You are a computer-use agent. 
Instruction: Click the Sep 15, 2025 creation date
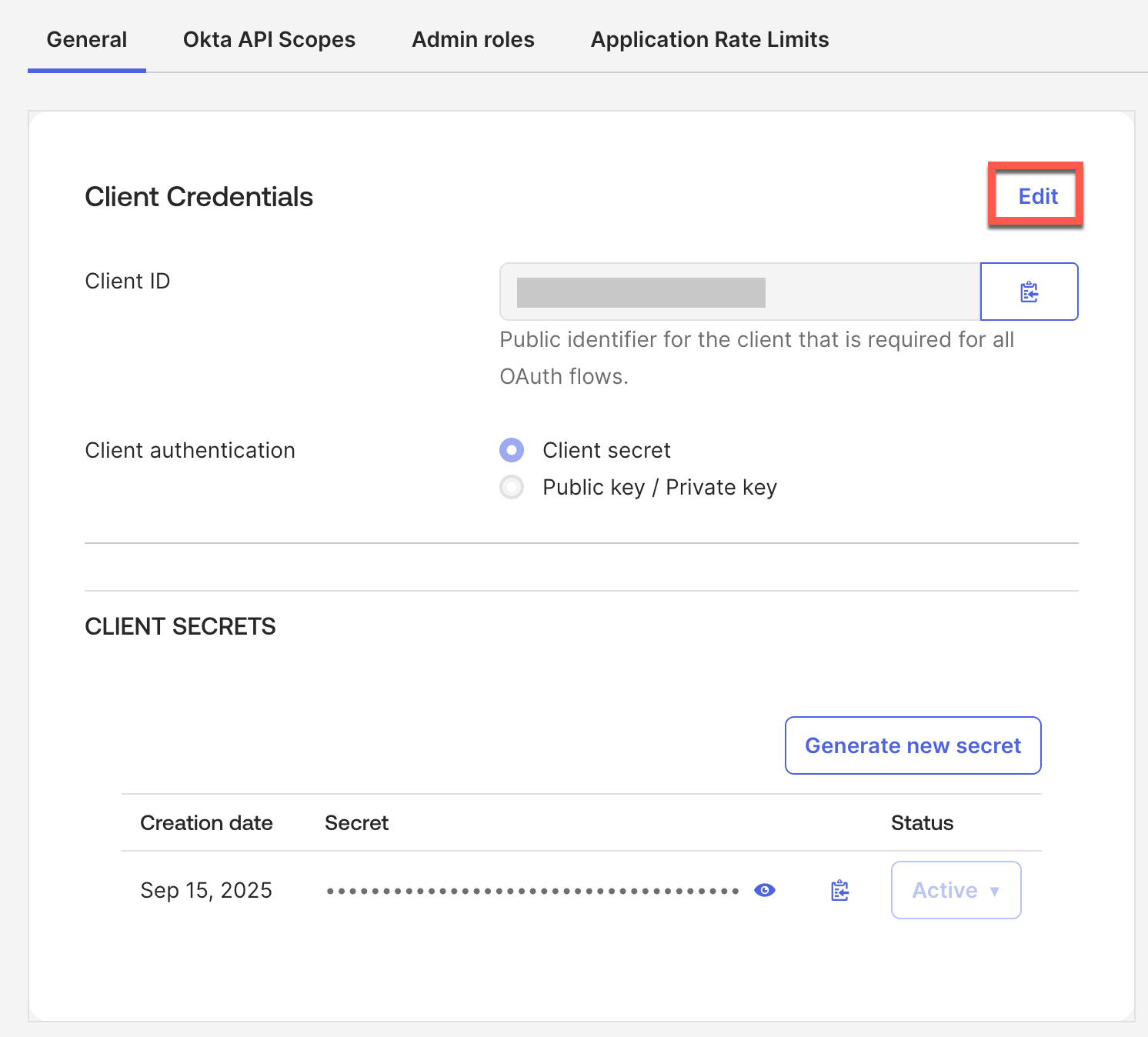pyautogui.click(x=206, y=890)
